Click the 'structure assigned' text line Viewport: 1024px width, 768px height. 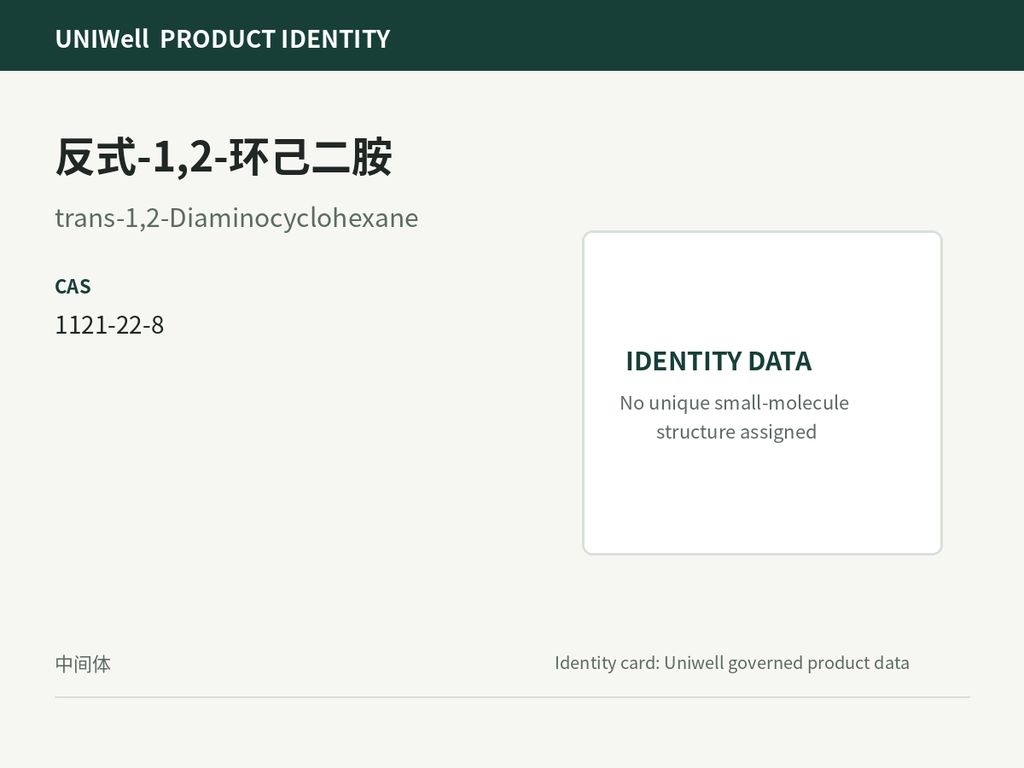736,432
